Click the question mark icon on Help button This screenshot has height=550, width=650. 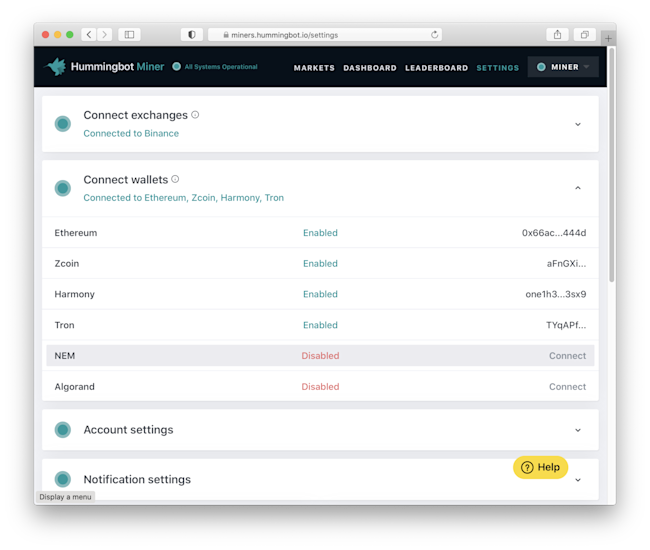point(527,468)
